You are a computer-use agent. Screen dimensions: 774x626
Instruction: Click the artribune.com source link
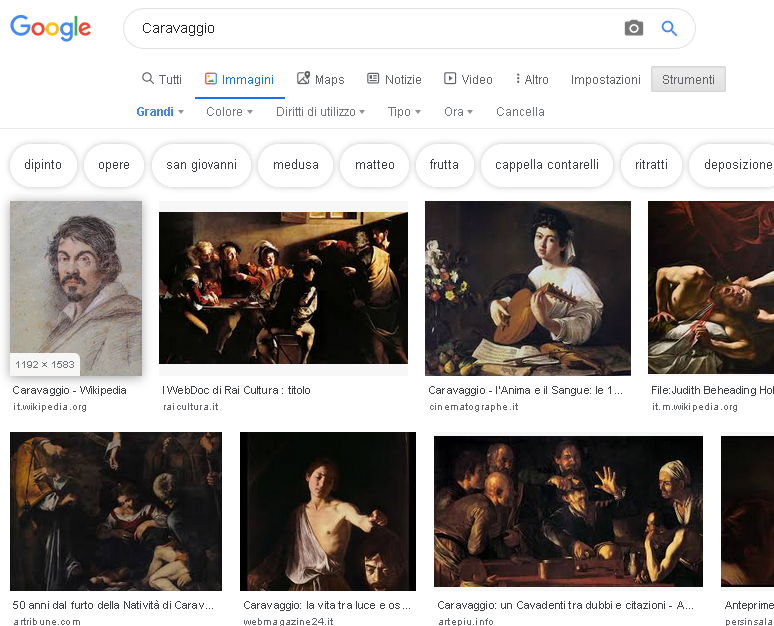(x=47, y=622)
